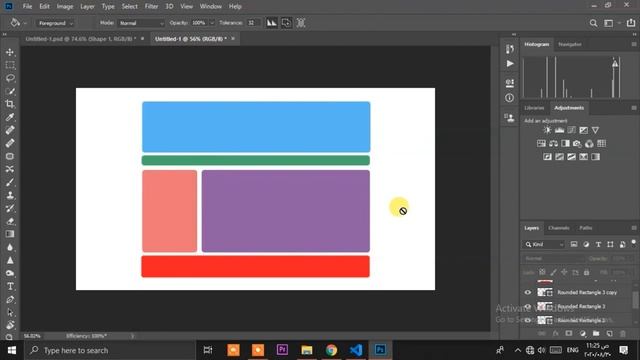Screen dimensions: 640x360
Task: Toggle the shape layers filter
Action: pyautogui.click(x=610, y=244)
